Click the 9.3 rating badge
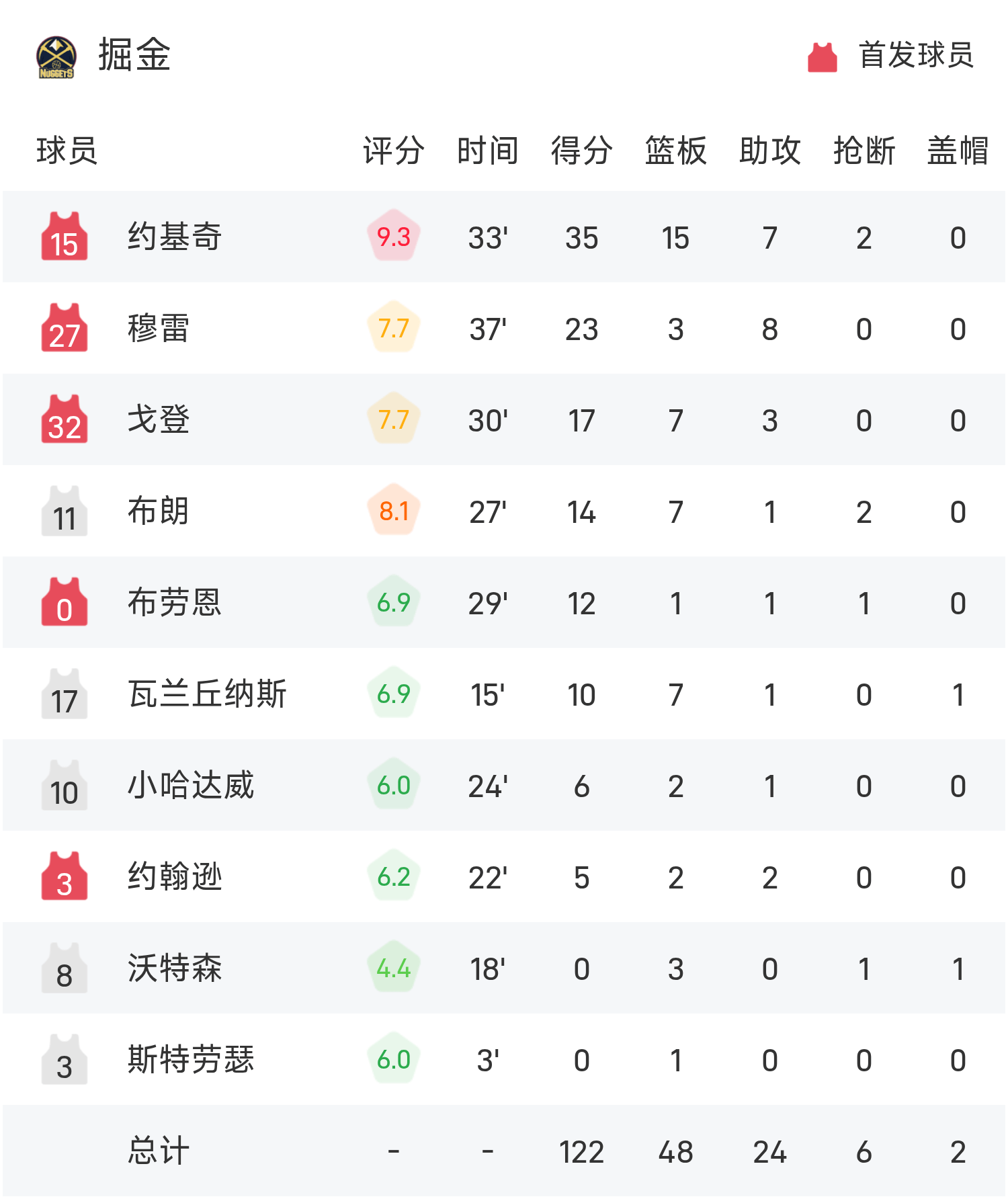Image resolution: width=1008 pixels, height=1199 pixels. [394, 237]
